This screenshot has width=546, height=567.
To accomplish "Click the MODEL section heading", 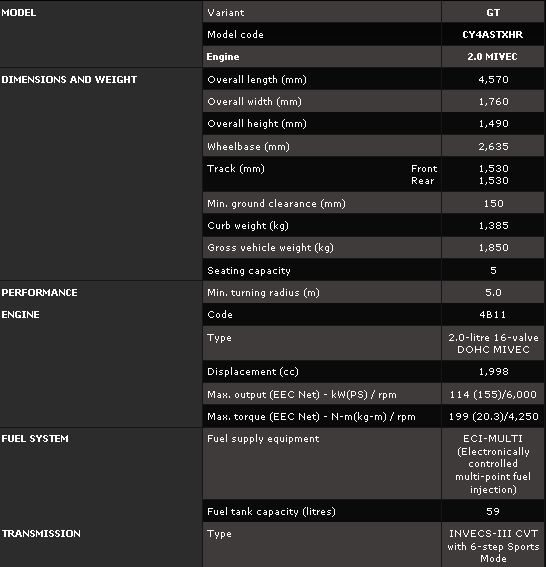I will point(18,13).
